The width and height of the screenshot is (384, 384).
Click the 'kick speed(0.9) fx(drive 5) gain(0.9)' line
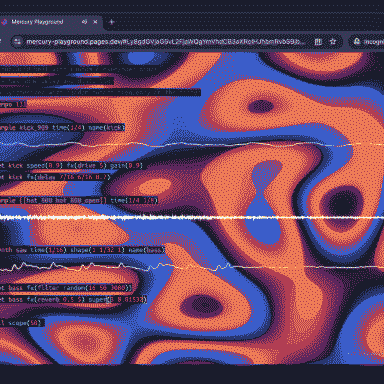71,165
